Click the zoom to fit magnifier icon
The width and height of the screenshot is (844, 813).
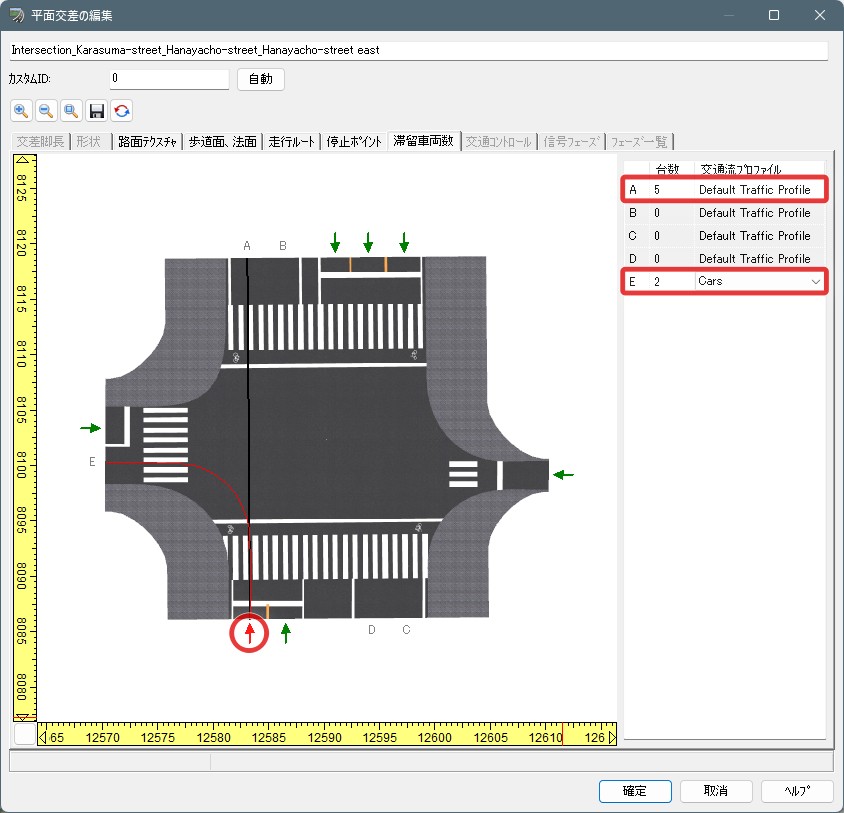click(x=71, y=111)
